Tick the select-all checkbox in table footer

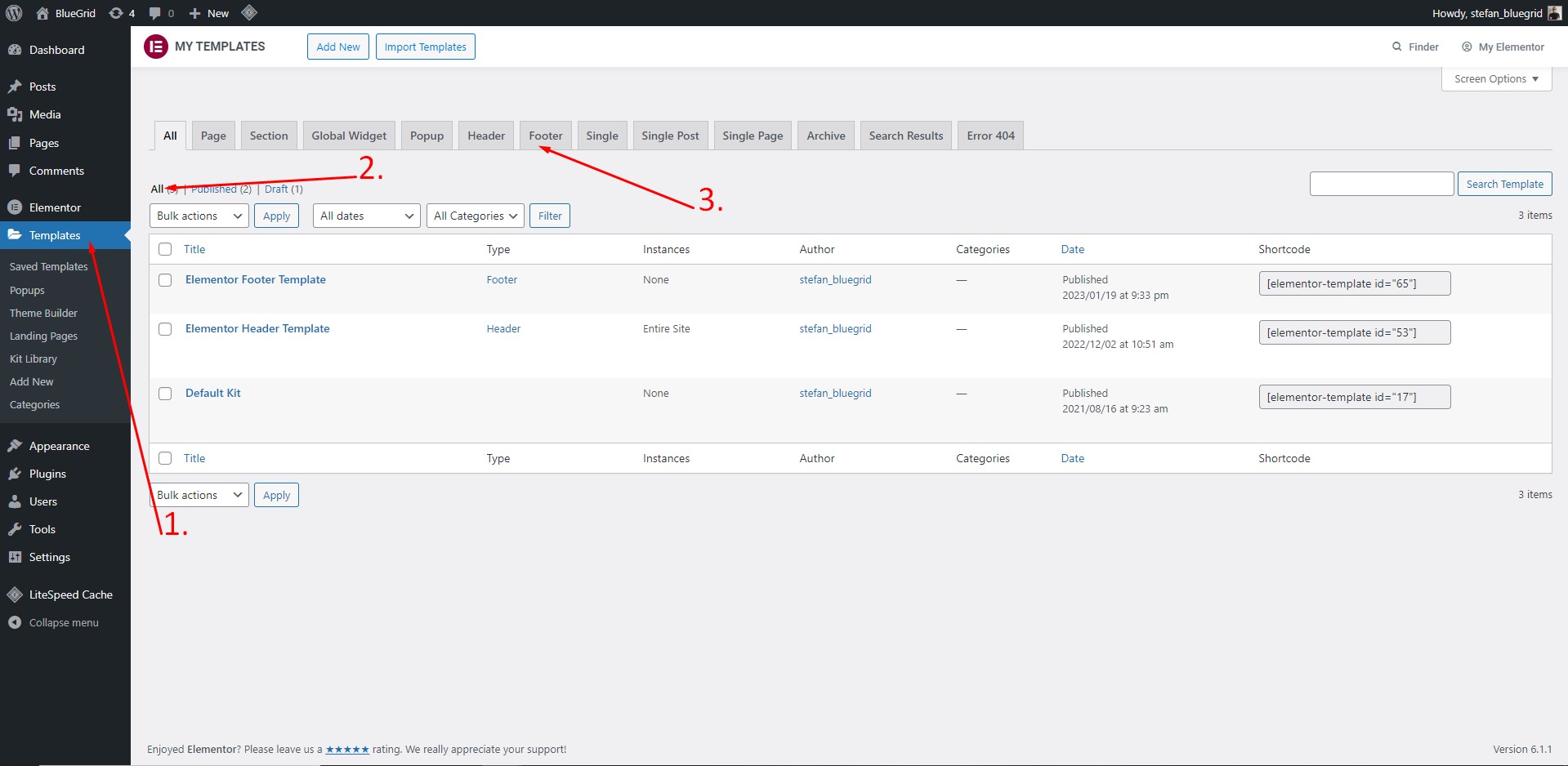[165, 458]
